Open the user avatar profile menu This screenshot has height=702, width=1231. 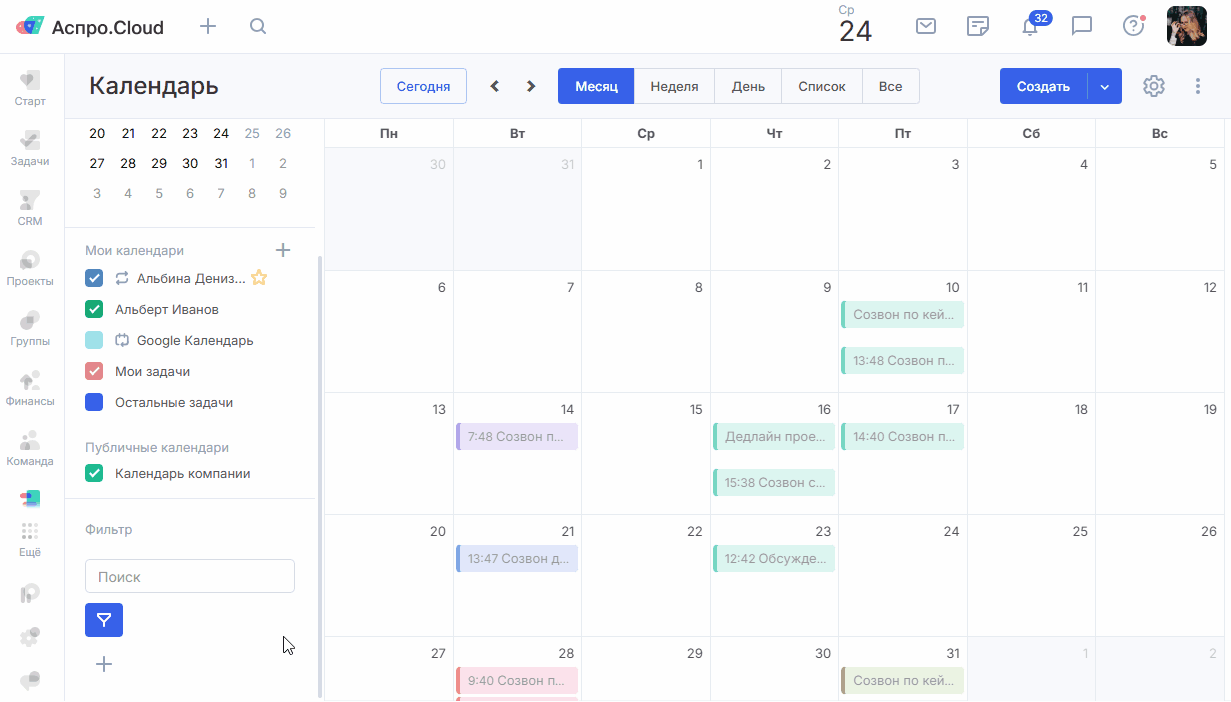click(1187, 26)
